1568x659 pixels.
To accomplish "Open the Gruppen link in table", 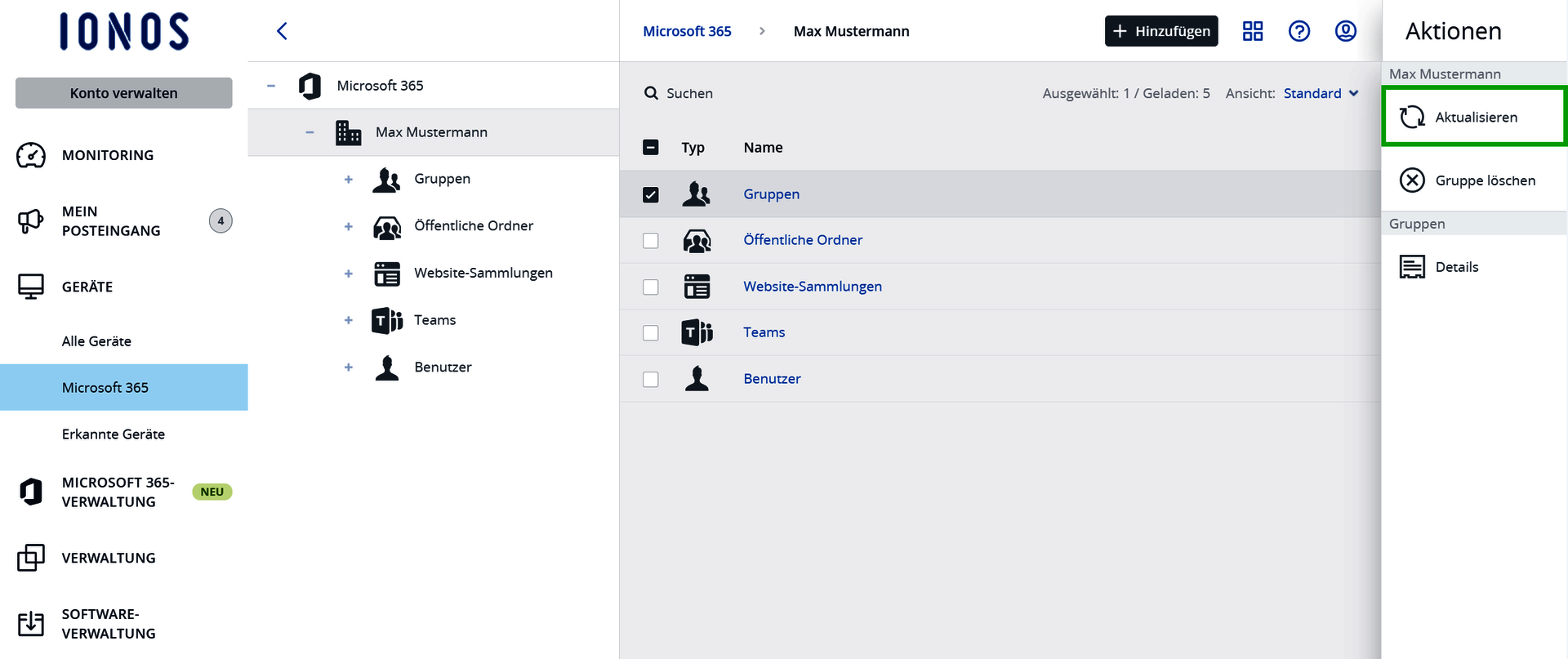I will 772,194.
